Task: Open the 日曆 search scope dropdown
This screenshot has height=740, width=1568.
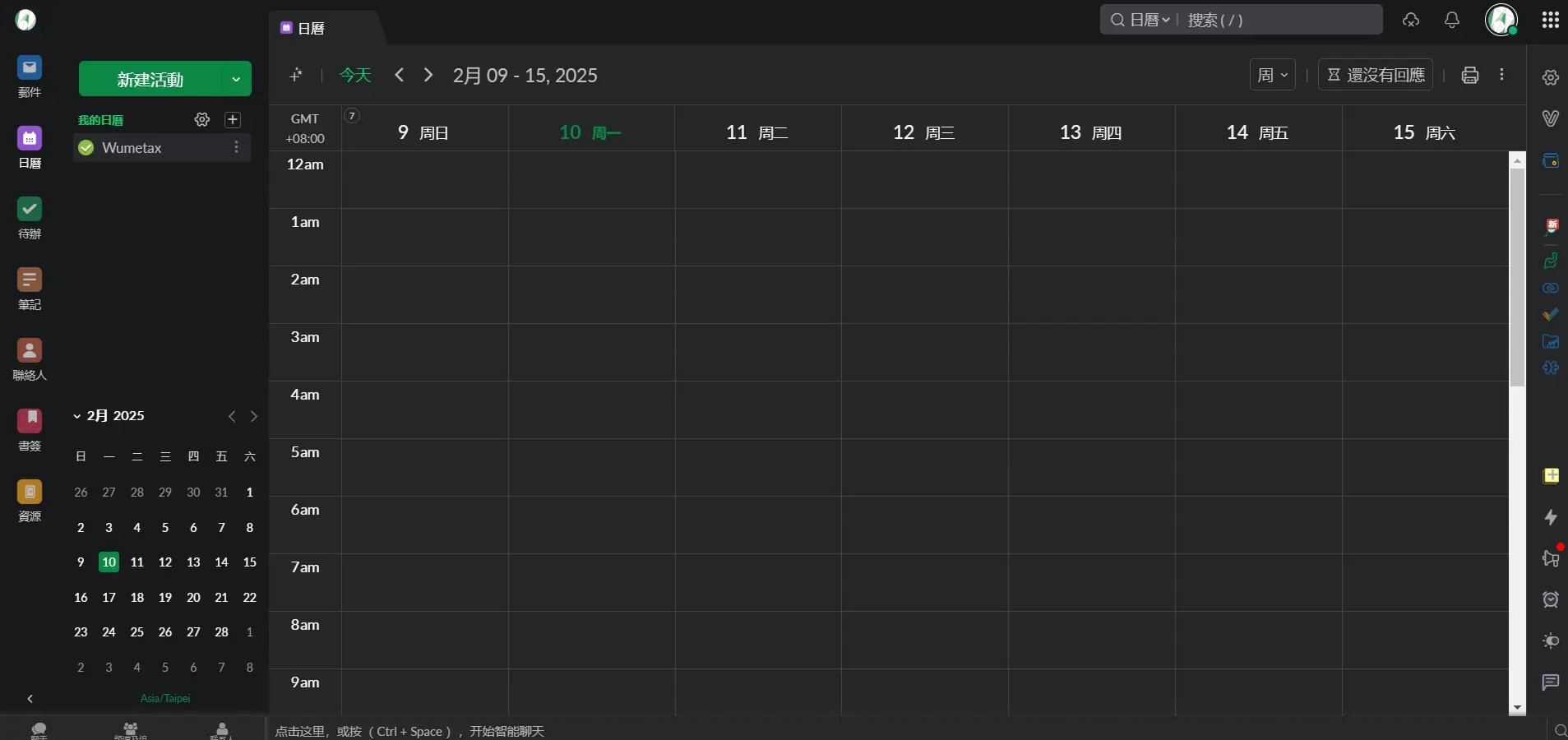Action: (1149, 20)
